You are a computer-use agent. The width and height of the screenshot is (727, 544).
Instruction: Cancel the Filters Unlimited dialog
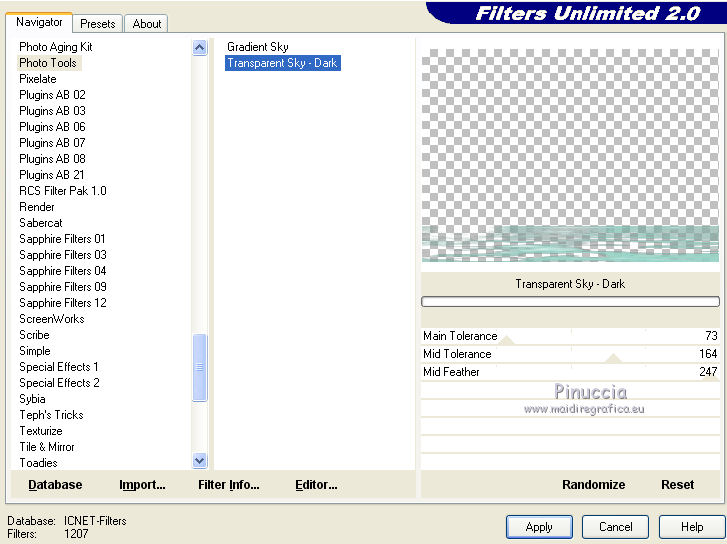point(615,527)
